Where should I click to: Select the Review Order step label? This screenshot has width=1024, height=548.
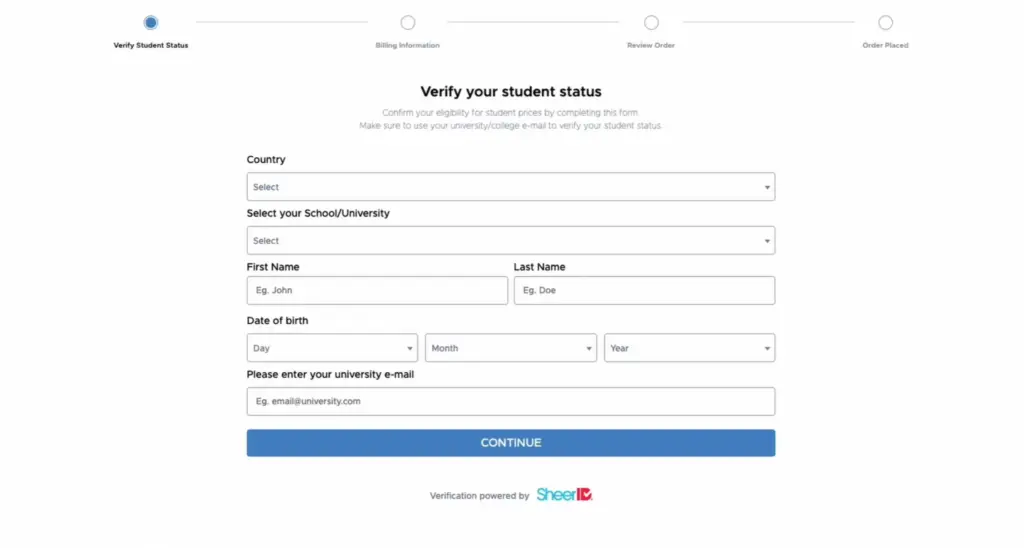[x=651, y=46]
